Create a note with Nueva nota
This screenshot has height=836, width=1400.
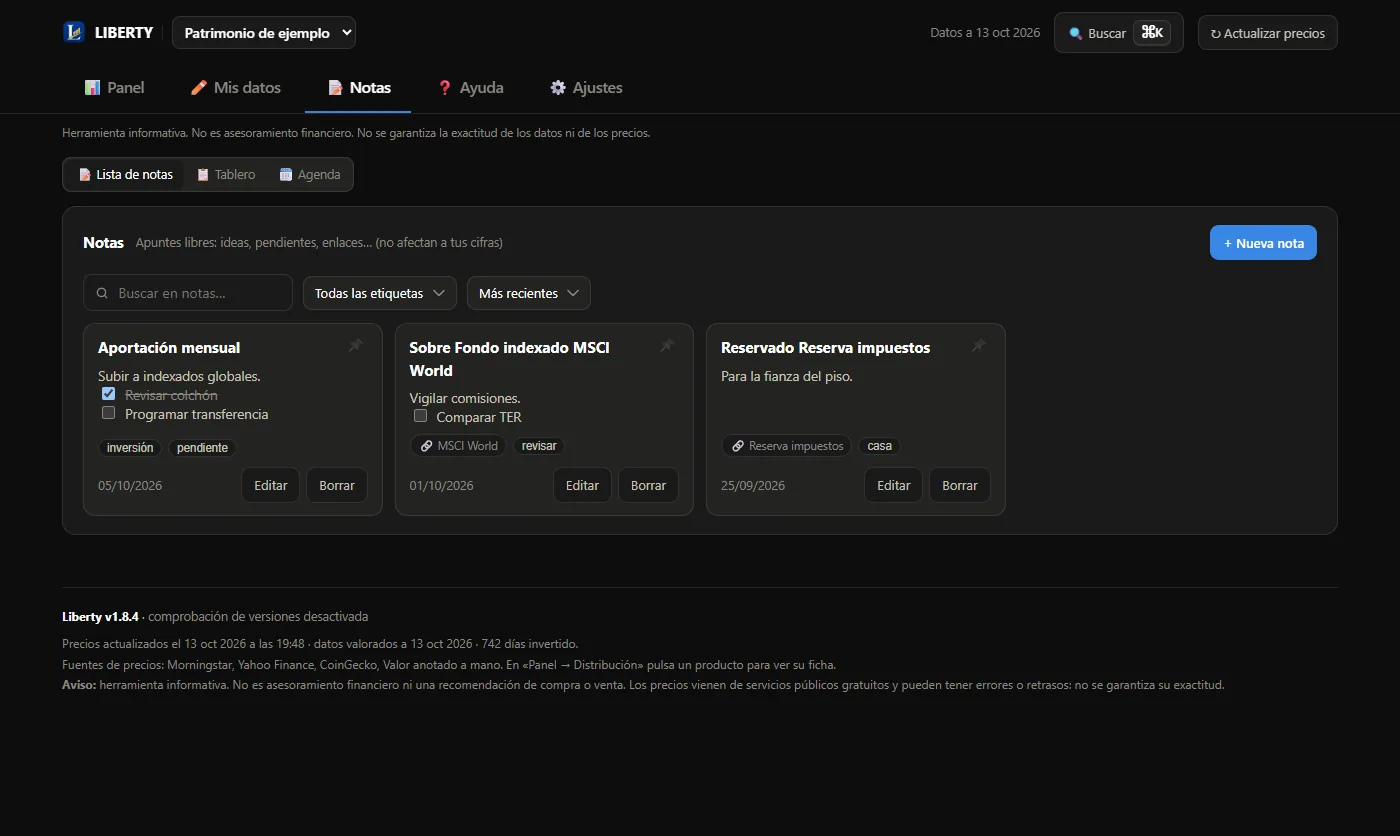click(1263, 243)
